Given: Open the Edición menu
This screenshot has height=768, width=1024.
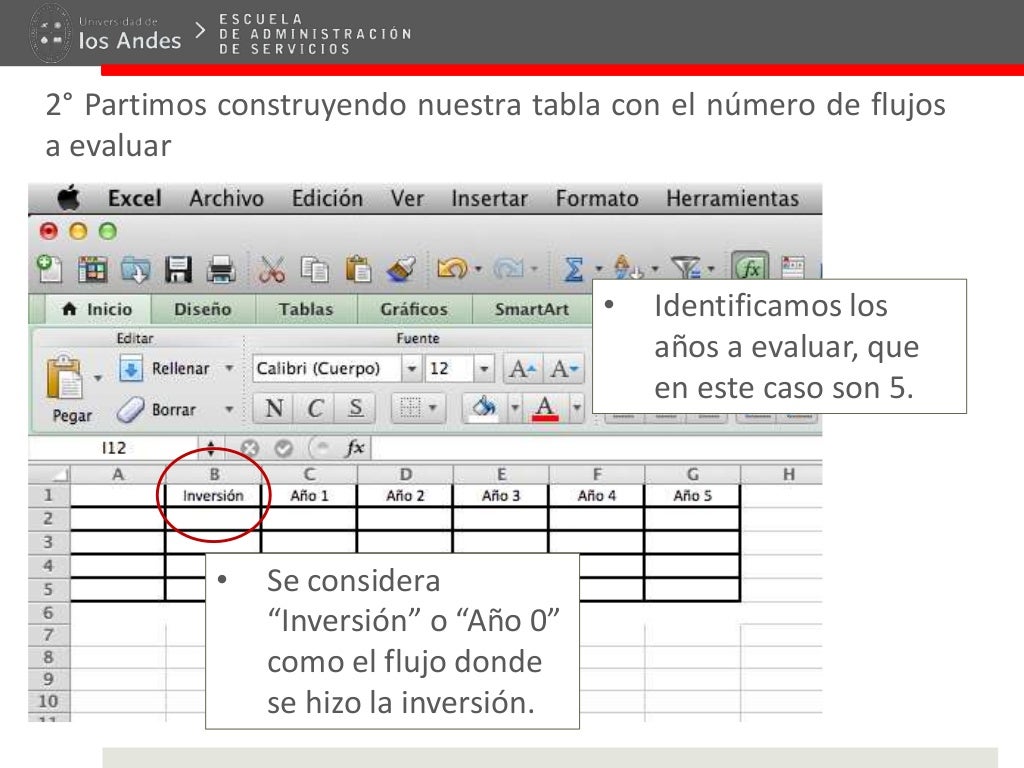Looking at the screenshot, I should tap(327, 198).
